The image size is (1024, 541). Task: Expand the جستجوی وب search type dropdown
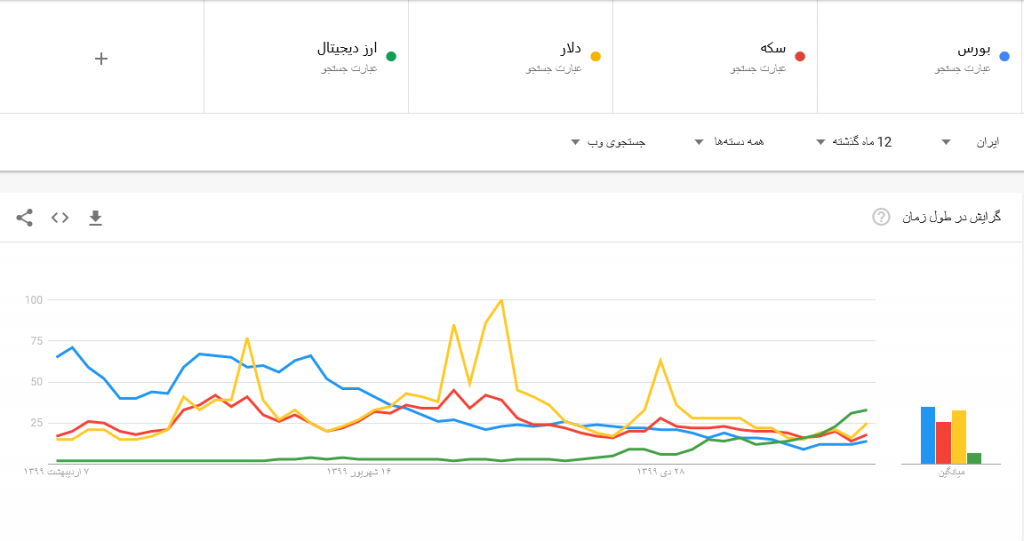click(608, 142)
